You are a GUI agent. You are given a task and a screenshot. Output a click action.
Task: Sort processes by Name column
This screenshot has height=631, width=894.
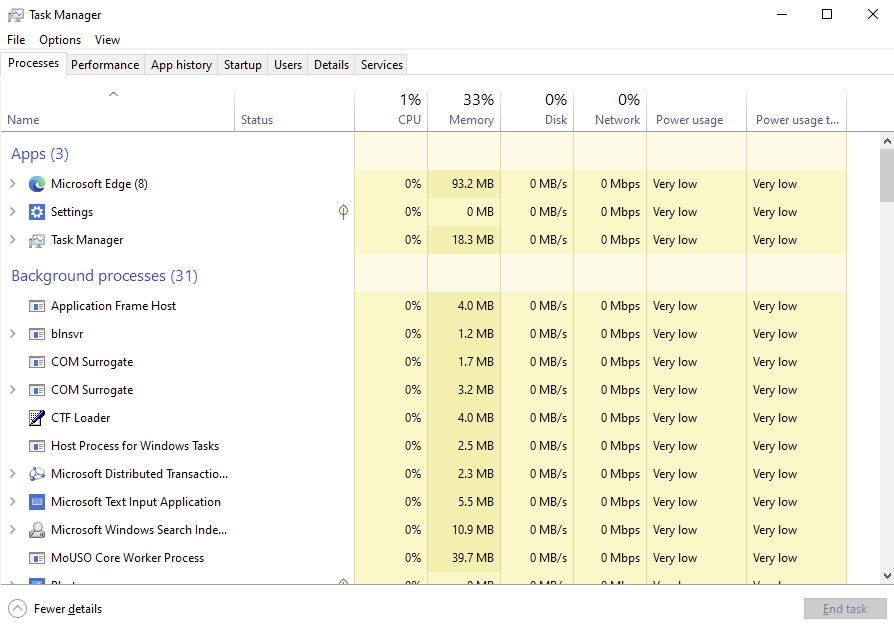pyautogui.click(x=117, y=111)
